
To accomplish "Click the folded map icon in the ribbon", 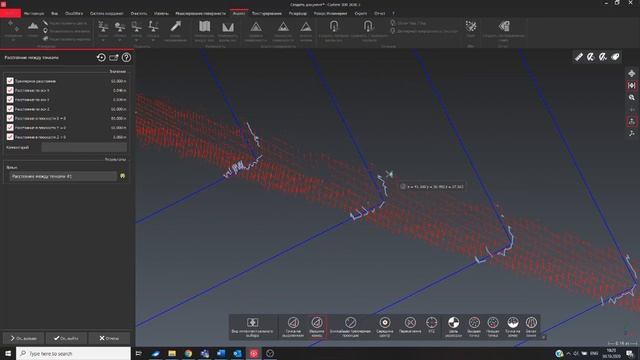I will click(x=204, y=27).
